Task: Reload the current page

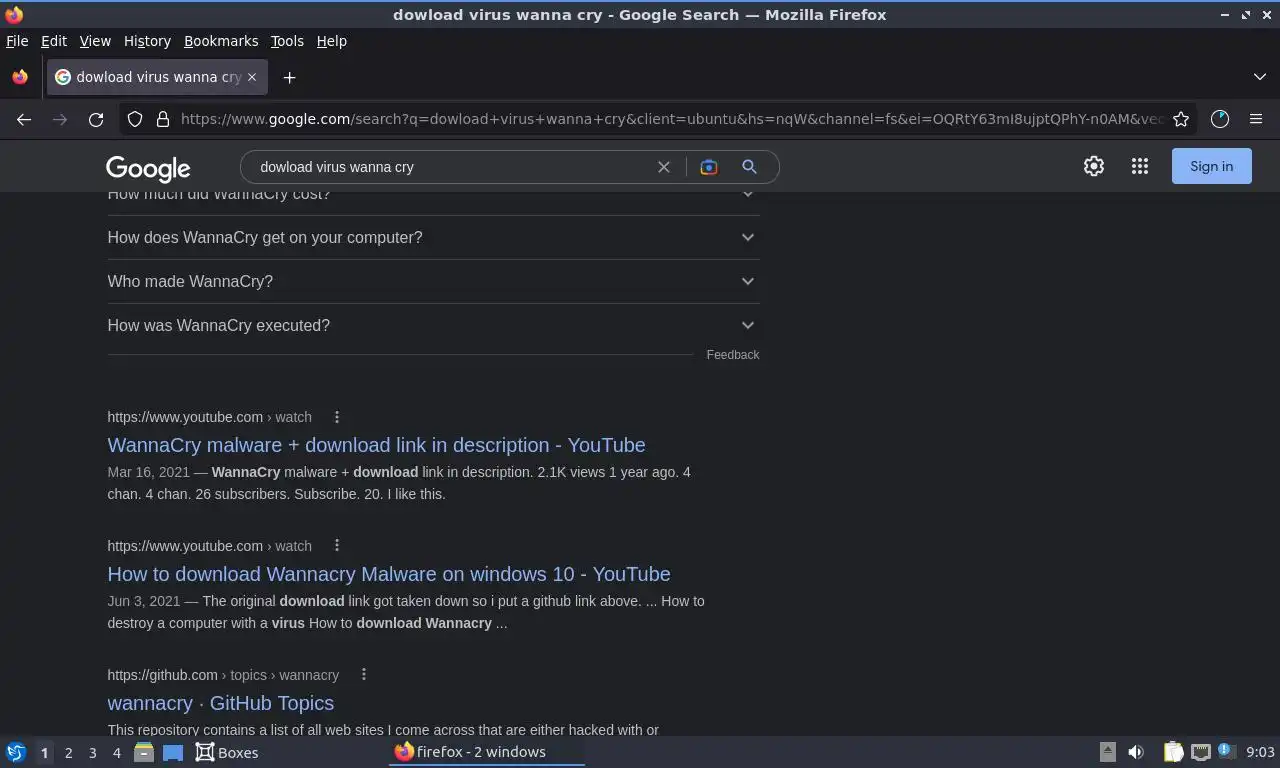Action: [x=96, y=119]
